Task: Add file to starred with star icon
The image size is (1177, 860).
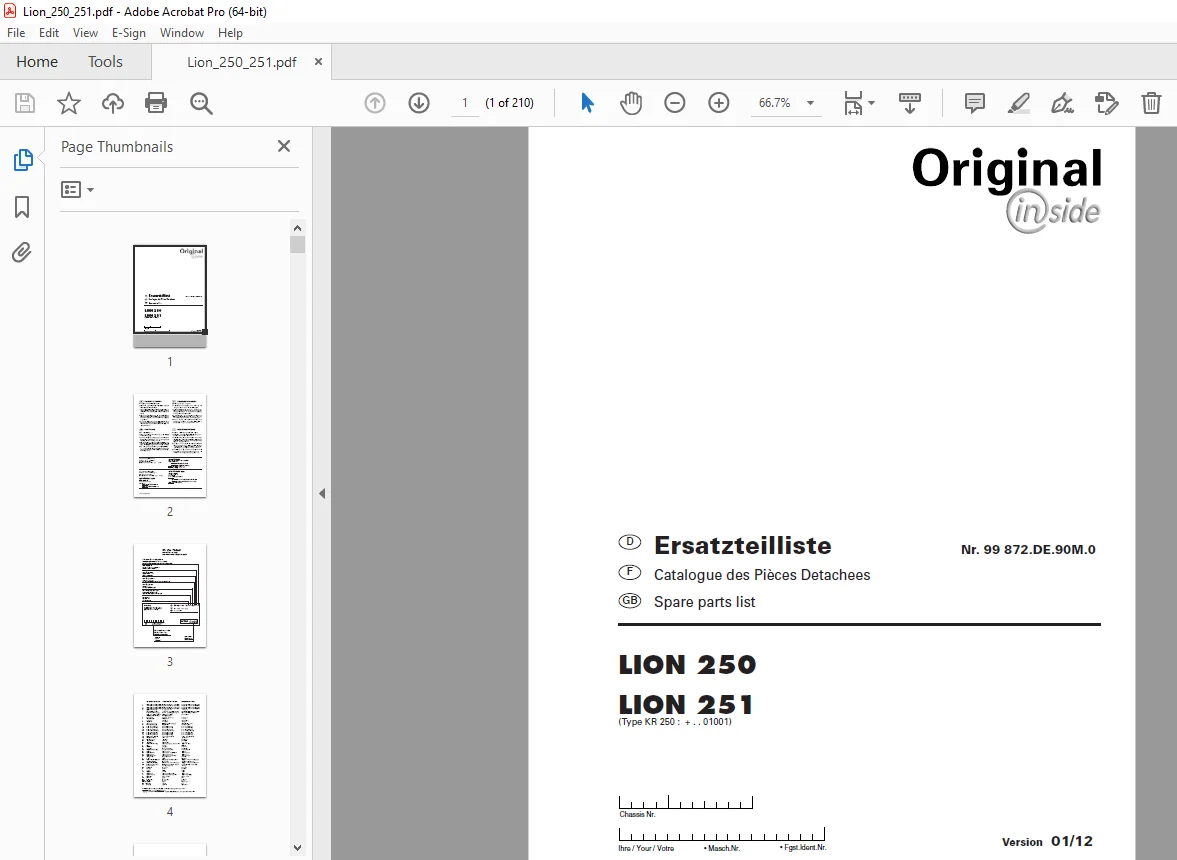Action: [68, 103]
